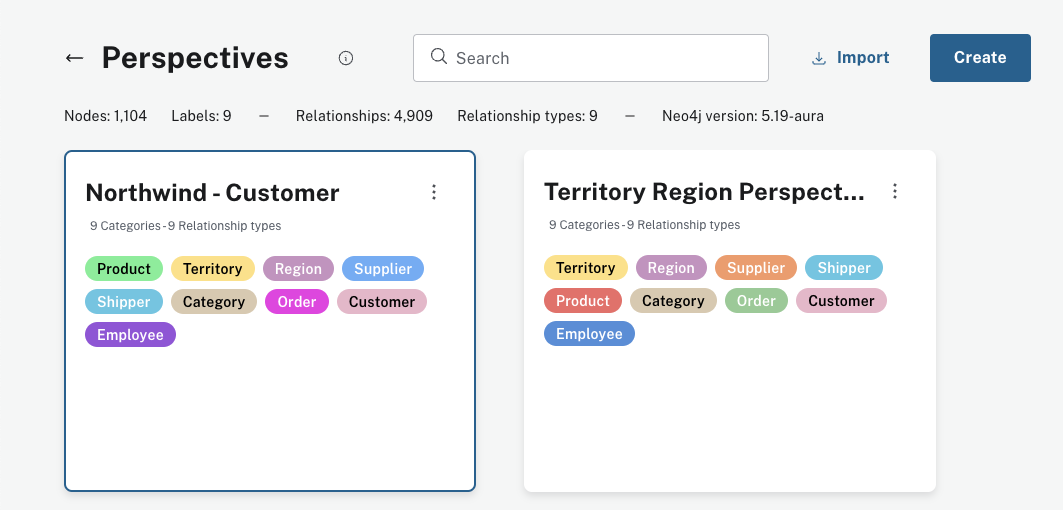Click the back arrow next to Perspectives
Screen dimensions: 1063x510
[x=74, y=58]
